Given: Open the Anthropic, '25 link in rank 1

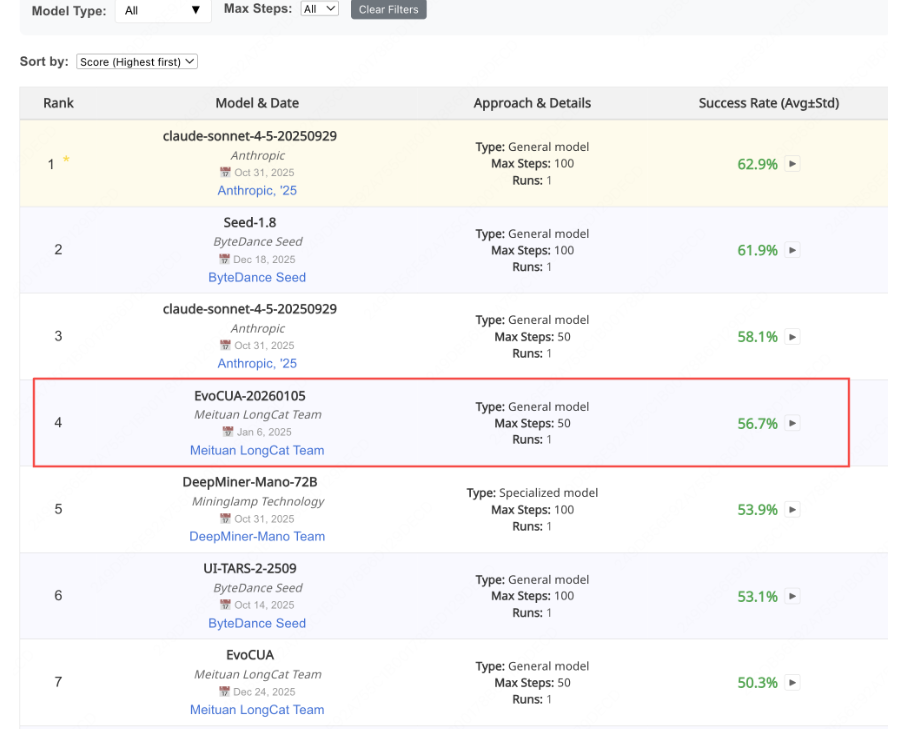Looking at the screenshot, I should [x=257, y=190].
